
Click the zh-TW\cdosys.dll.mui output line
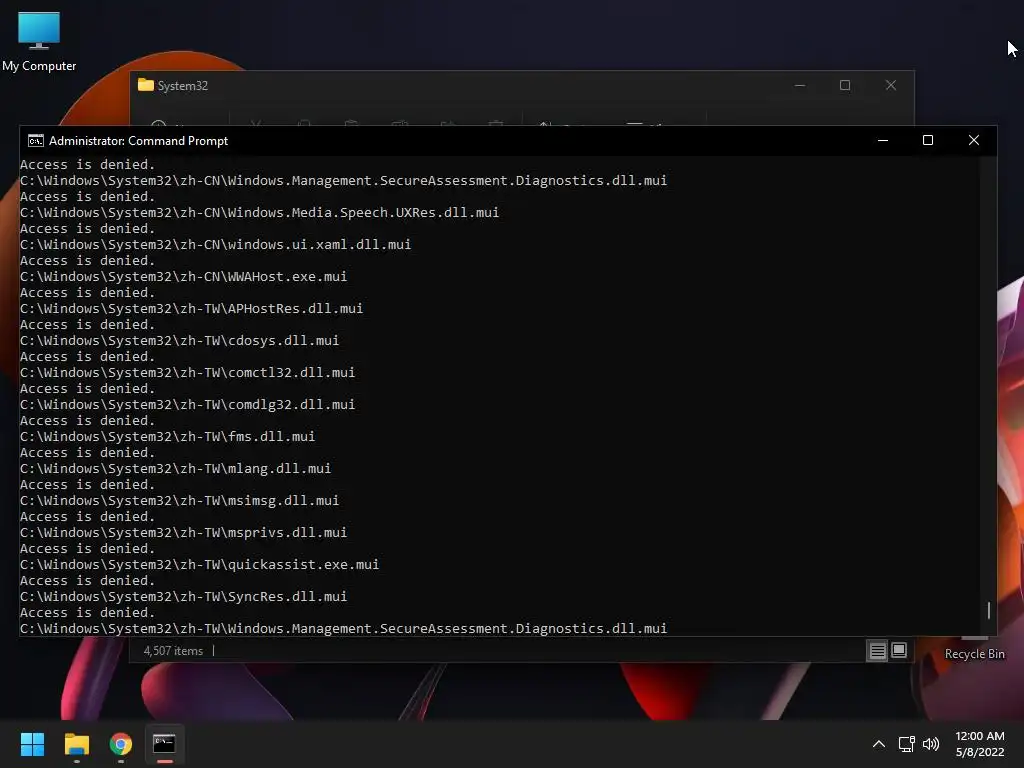point(180,340)
